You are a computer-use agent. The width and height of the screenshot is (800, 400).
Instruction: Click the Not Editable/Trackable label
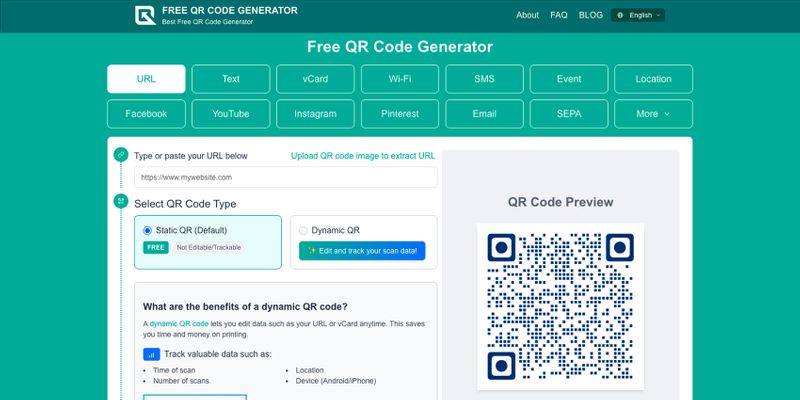click(x=209, y=247)
